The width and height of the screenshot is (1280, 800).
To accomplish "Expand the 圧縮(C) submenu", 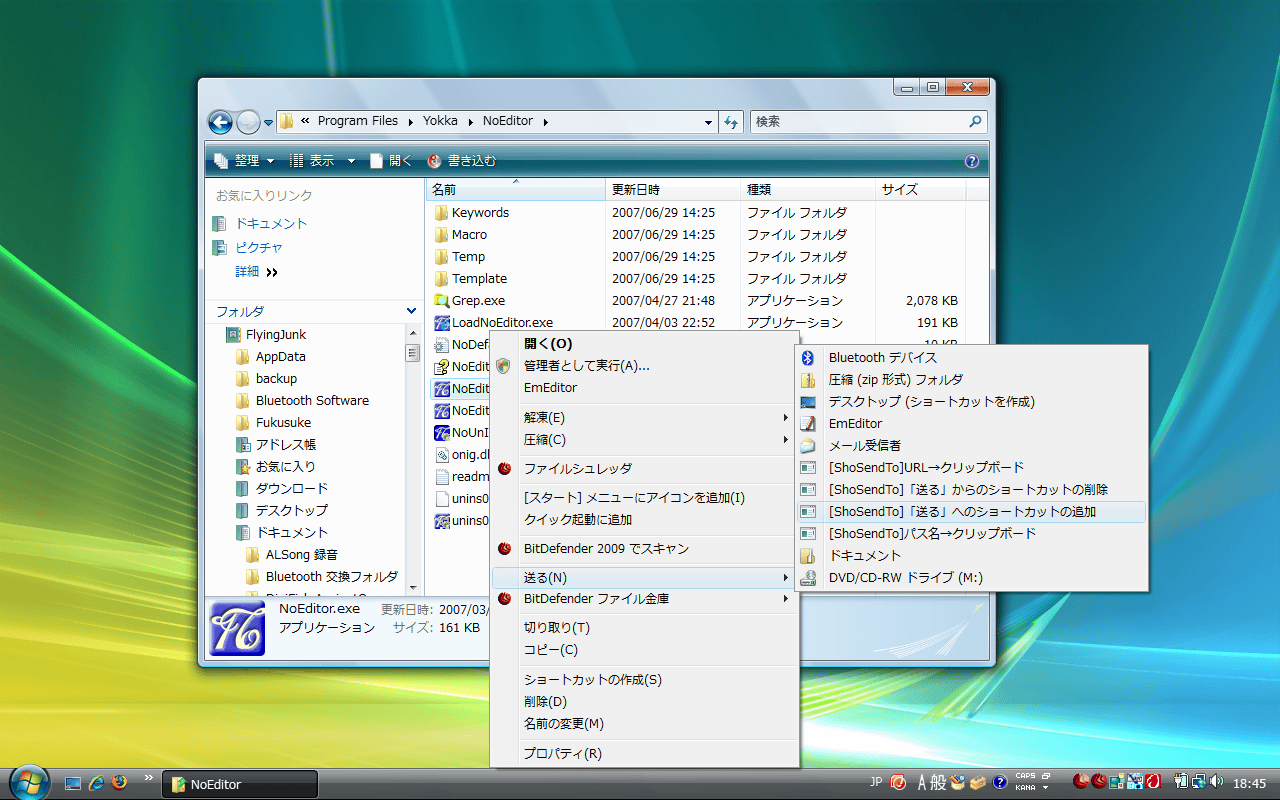I will tap(643, 440).
